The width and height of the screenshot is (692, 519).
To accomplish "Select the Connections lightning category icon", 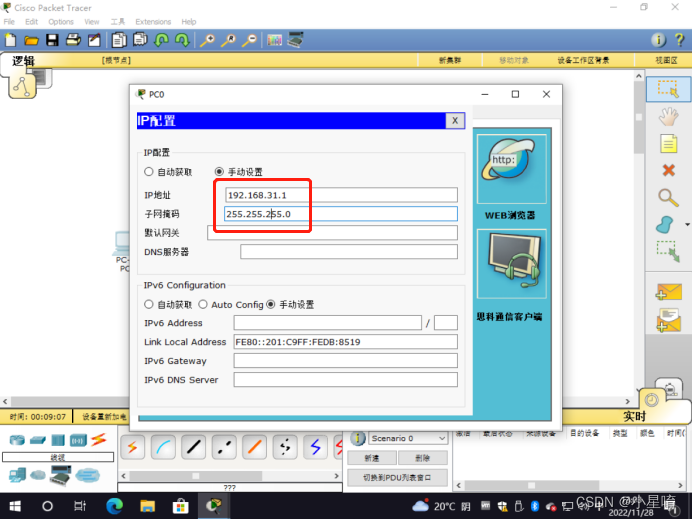I will coord(99,440).
